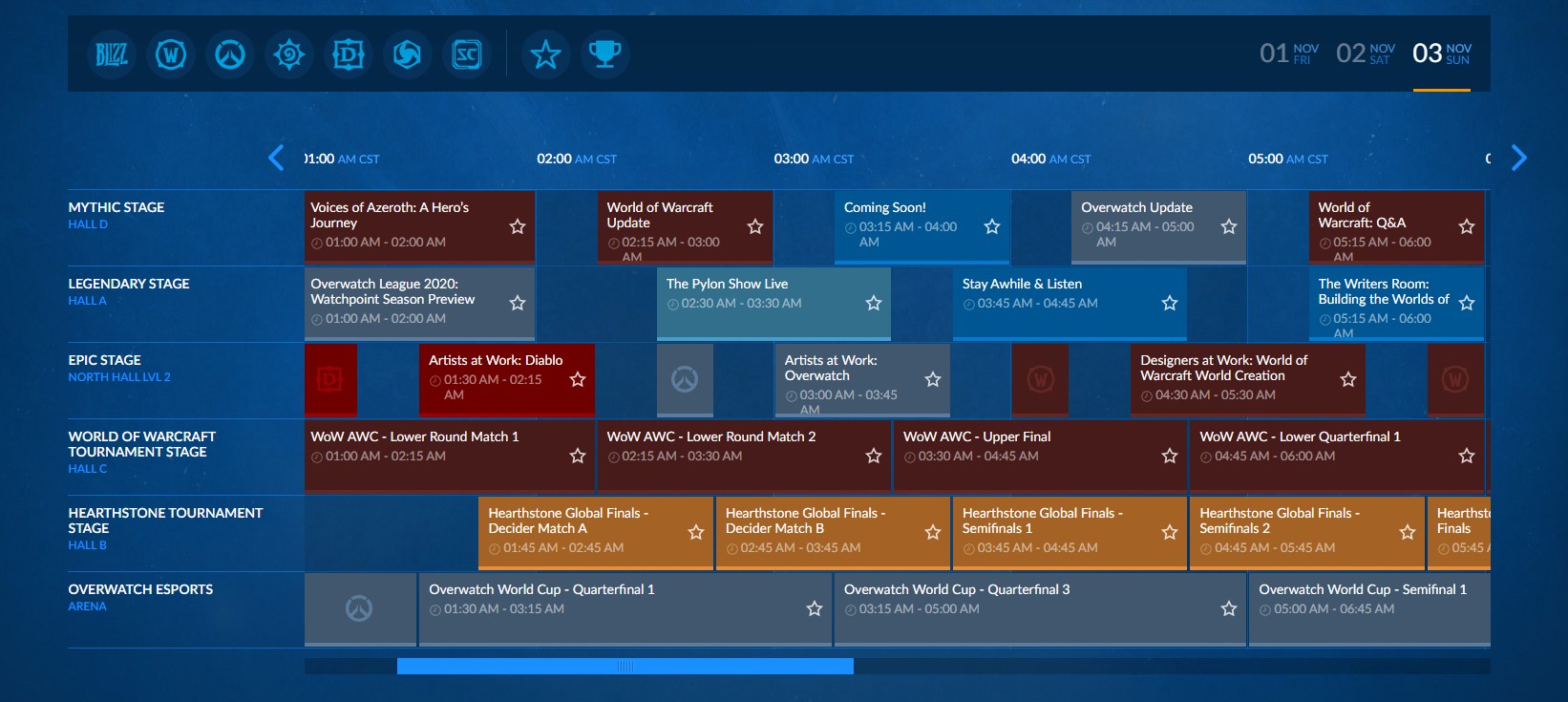Viewport: 1568px width, 702px height.
Task: Click the 03:00 AM CST time marker
Action: [x=814, y=160]
